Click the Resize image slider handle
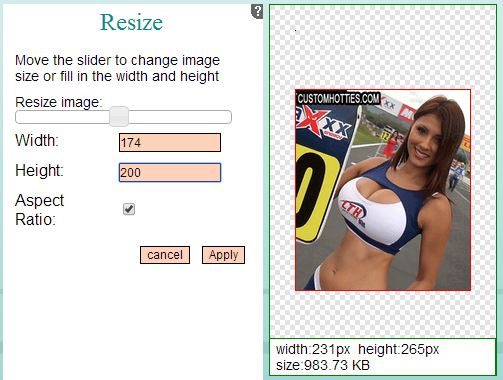This screenshot has height=380, width=503. pyautogui.click(x=119, y=116)
